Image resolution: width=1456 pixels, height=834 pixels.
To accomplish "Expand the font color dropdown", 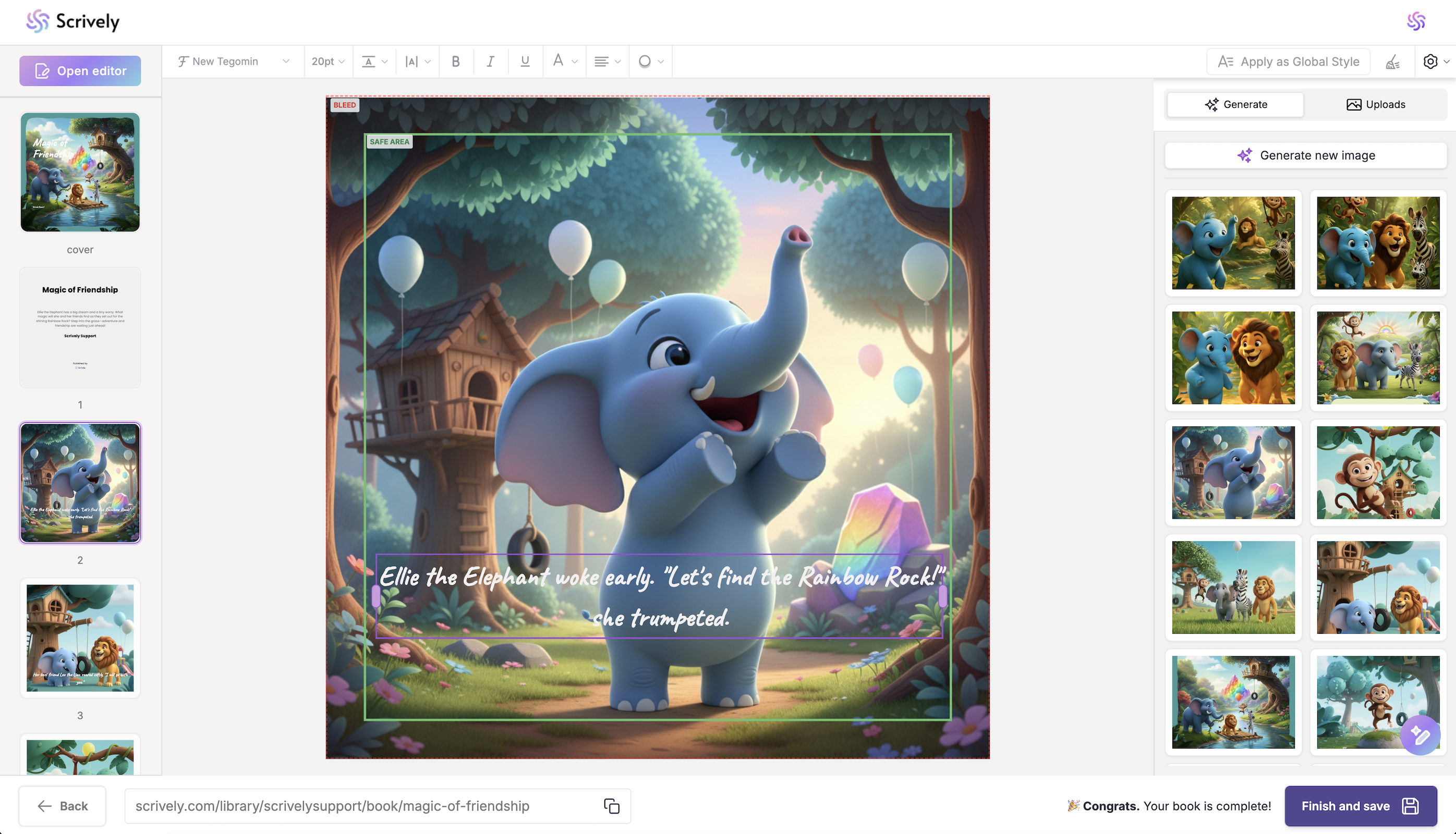I will point(564,62).
